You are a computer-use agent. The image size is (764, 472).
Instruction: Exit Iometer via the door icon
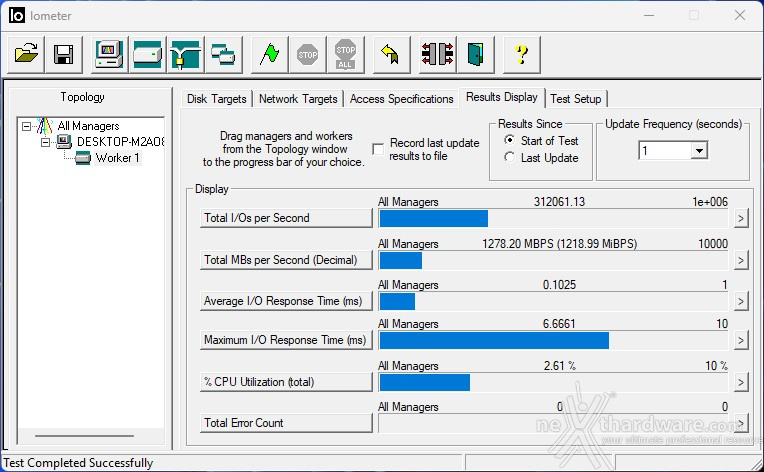tap(476, 54)
